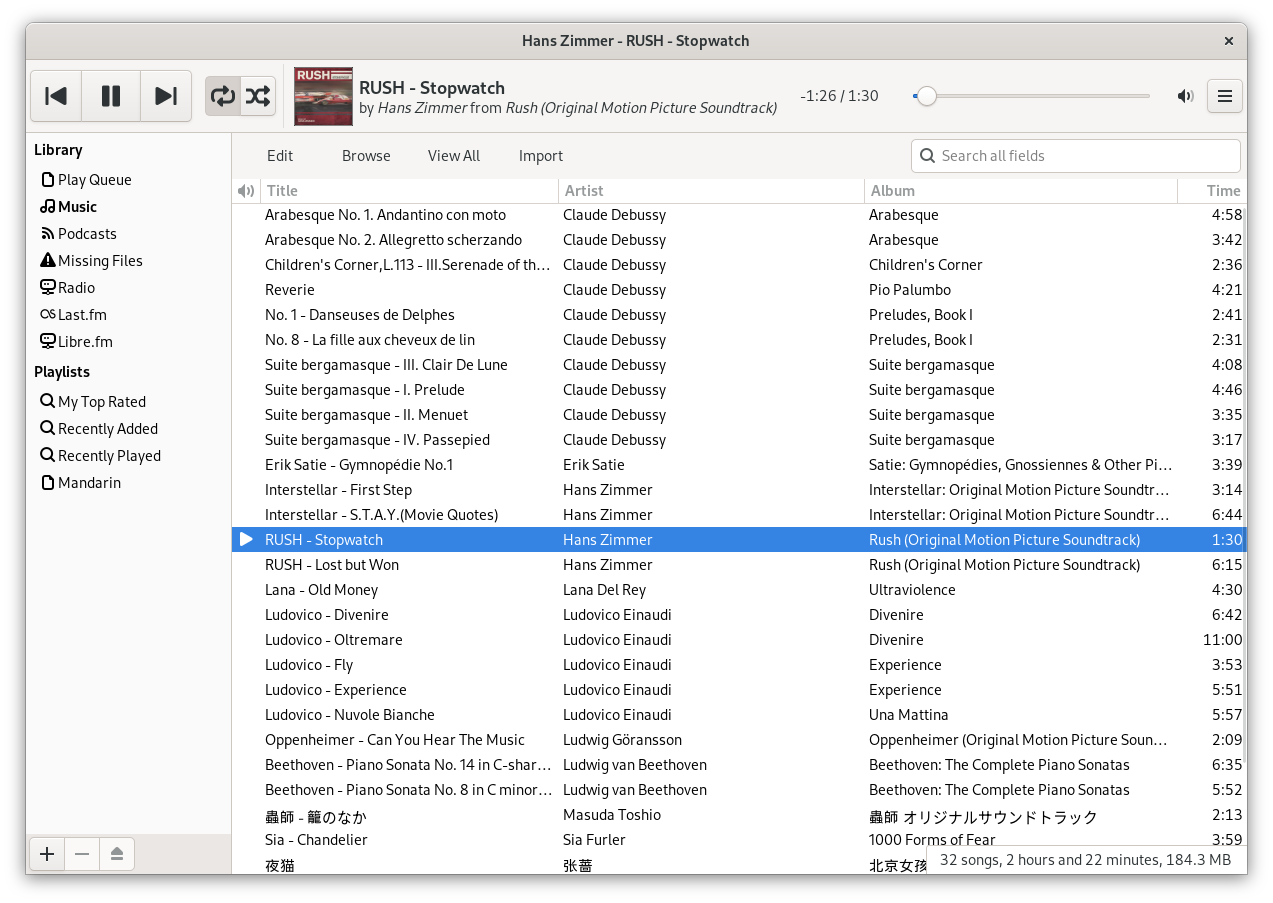Click the playback progress slider
This screenshot has height=903, width=1273.
1030,95
